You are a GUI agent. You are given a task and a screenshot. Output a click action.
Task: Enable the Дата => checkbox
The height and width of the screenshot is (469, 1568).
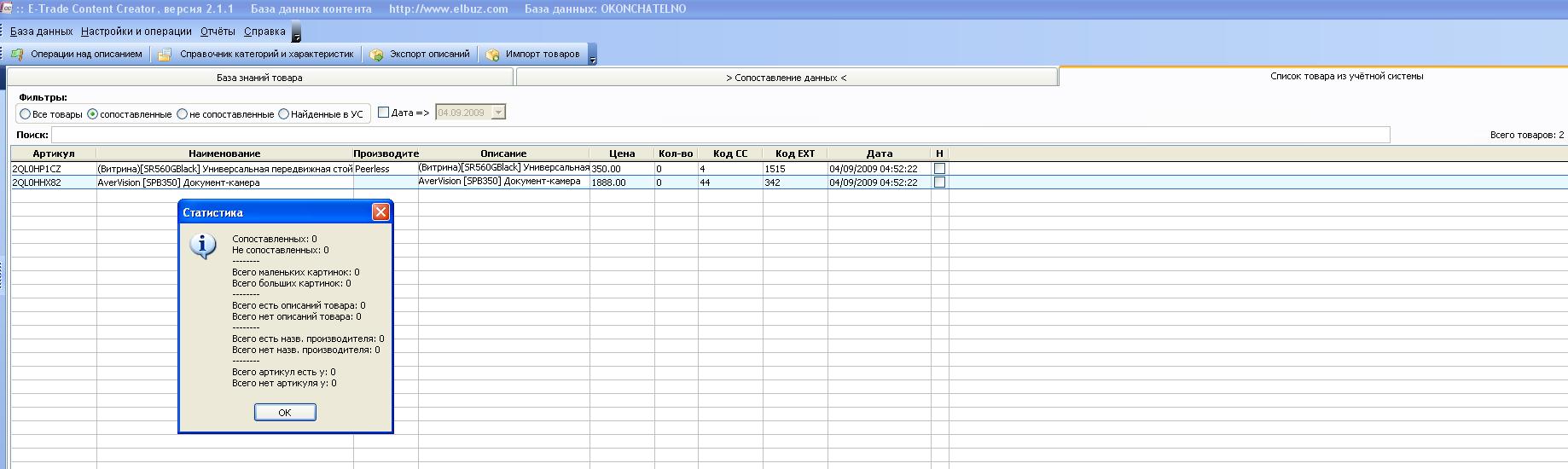[x=383, y=113]
